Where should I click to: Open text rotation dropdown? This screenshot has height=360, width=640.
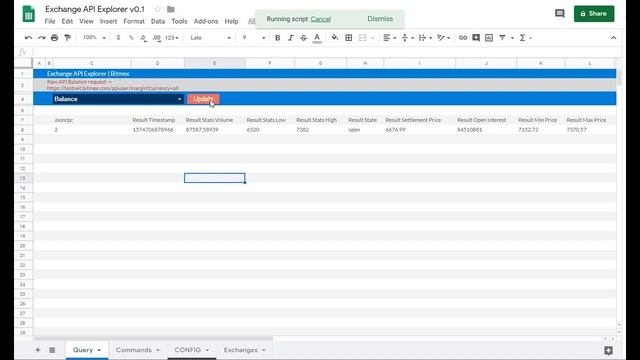(x=443, y=38)
